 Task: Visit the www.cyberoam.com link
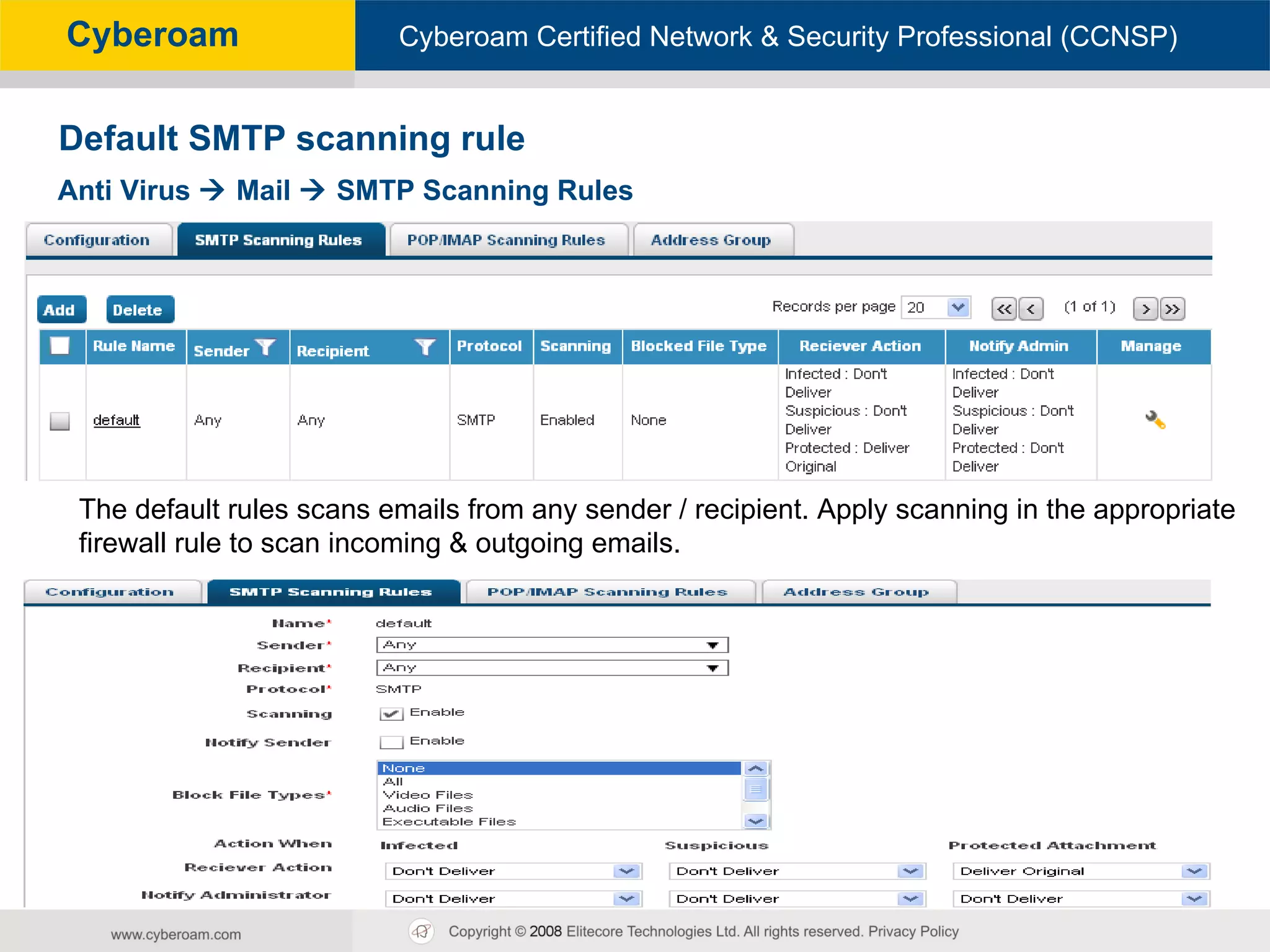click(175, 934)
